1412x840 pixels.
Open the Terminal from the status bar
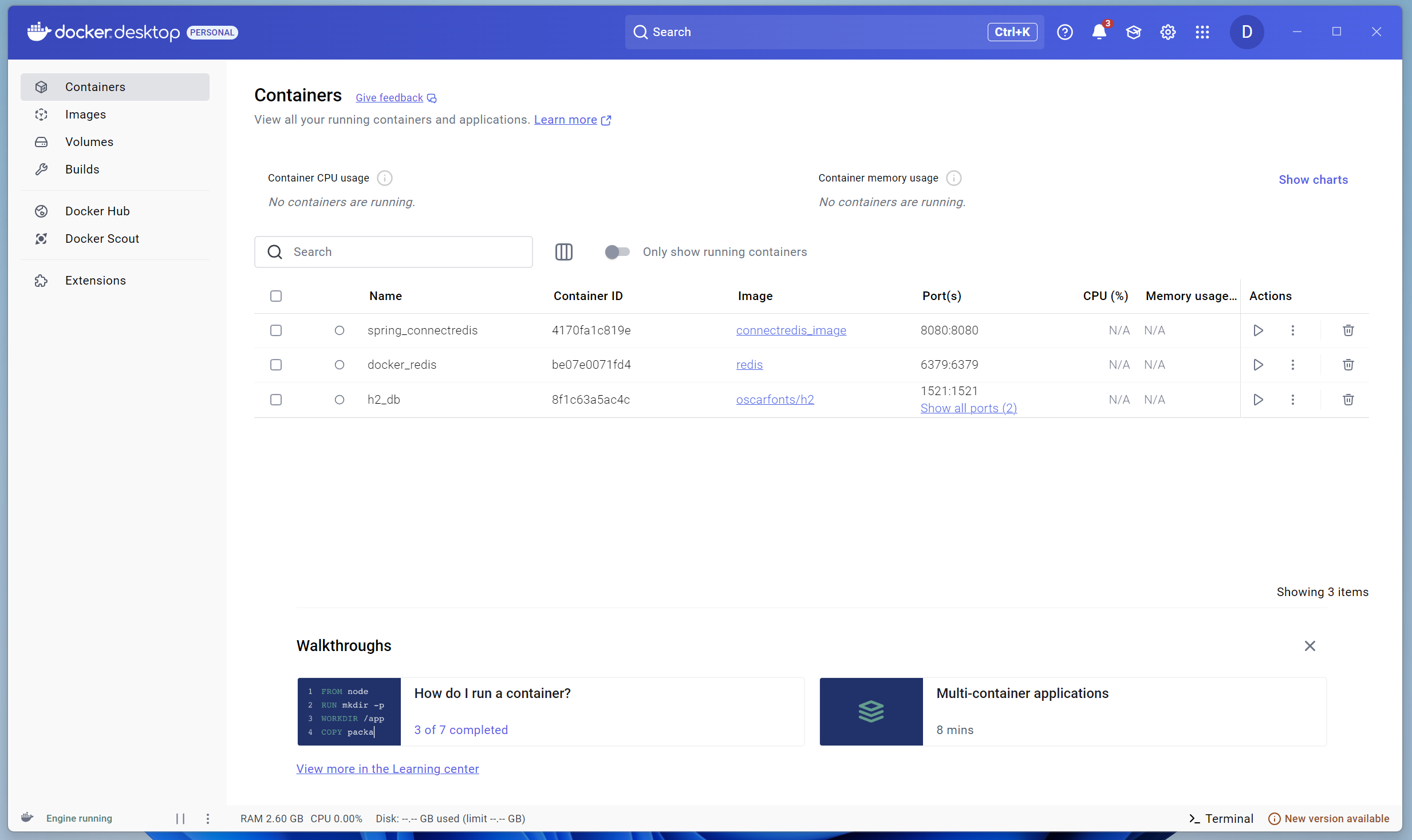pyautogui.click(x=1221, y=819)
